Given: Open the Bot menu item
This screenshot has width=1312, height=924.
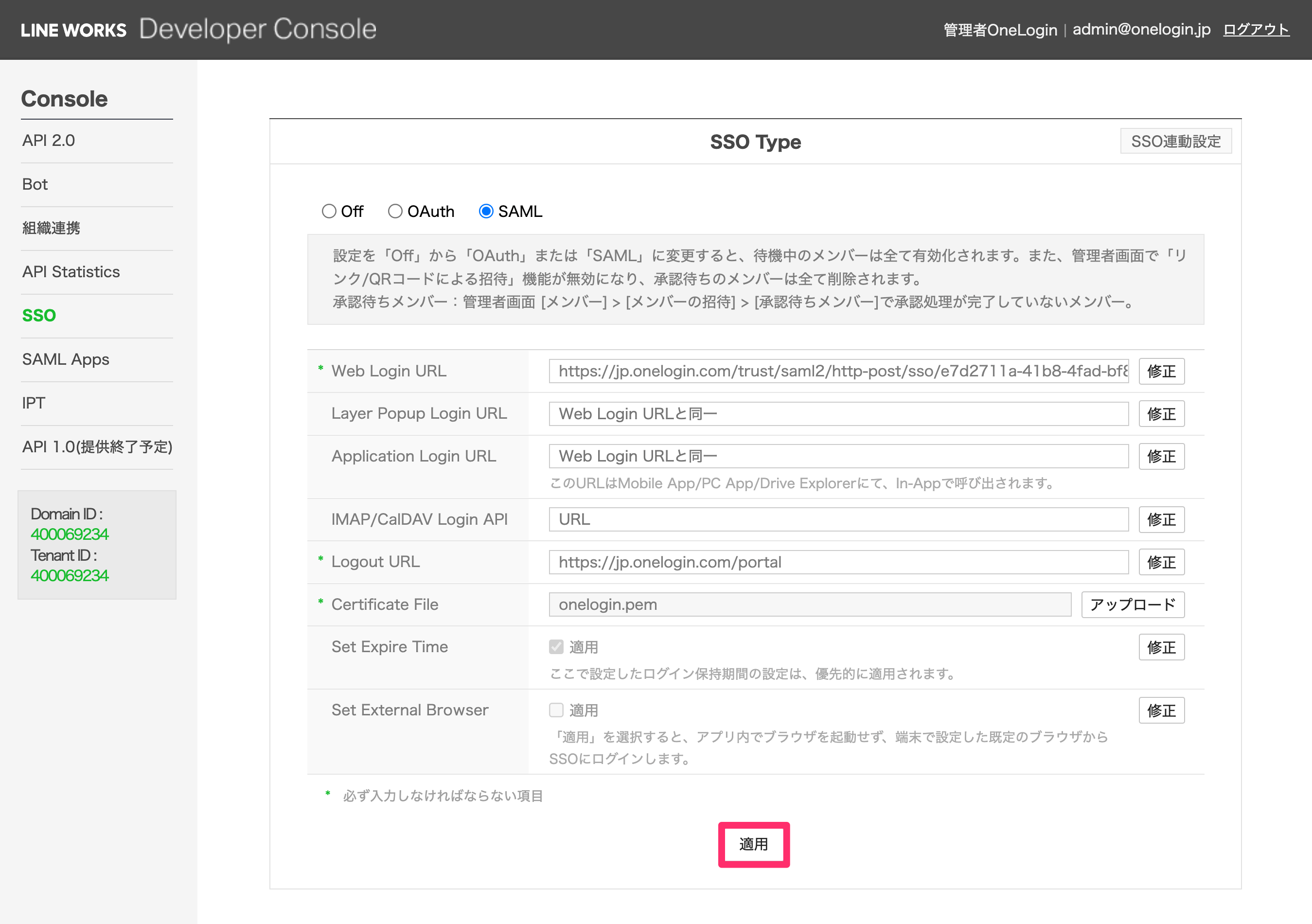Looking at the screenshot, I should click(35, 184).
